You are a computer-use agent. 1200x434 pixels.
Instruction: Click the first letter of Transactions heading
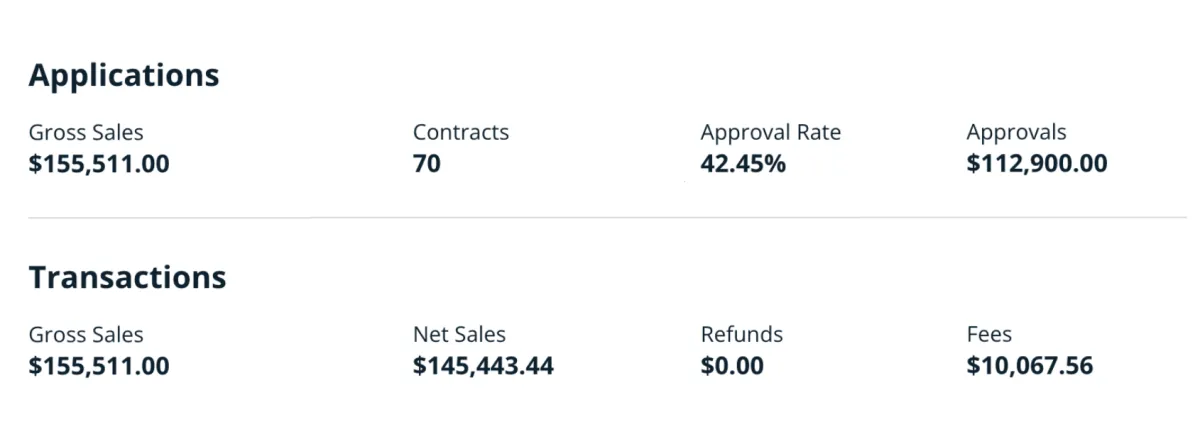(x=38, y=277)
